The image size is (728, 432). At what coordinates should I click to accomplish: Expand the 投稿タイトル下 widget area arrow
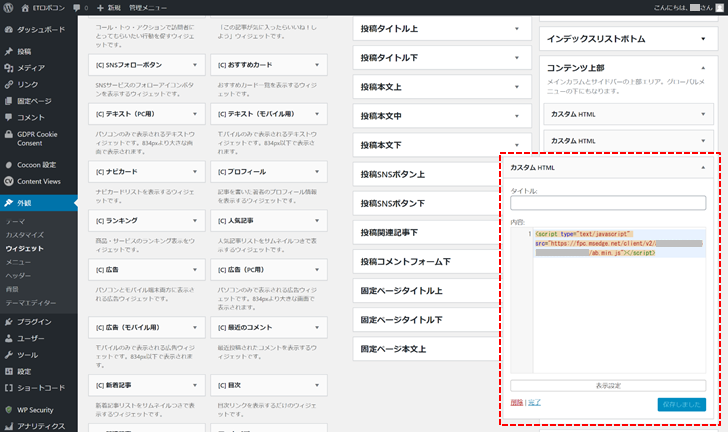click(x=517, y=58)
